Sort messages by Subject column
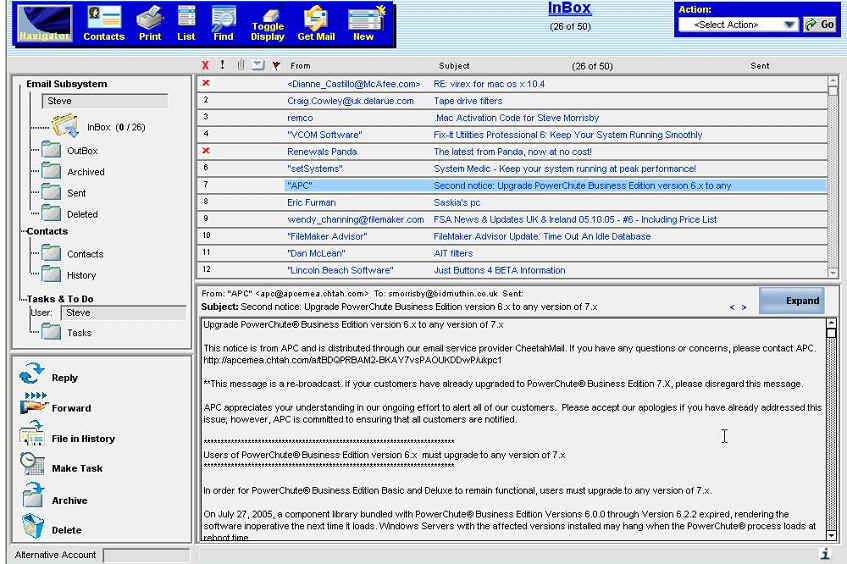847x564 pixels. (x=454, y=66)
